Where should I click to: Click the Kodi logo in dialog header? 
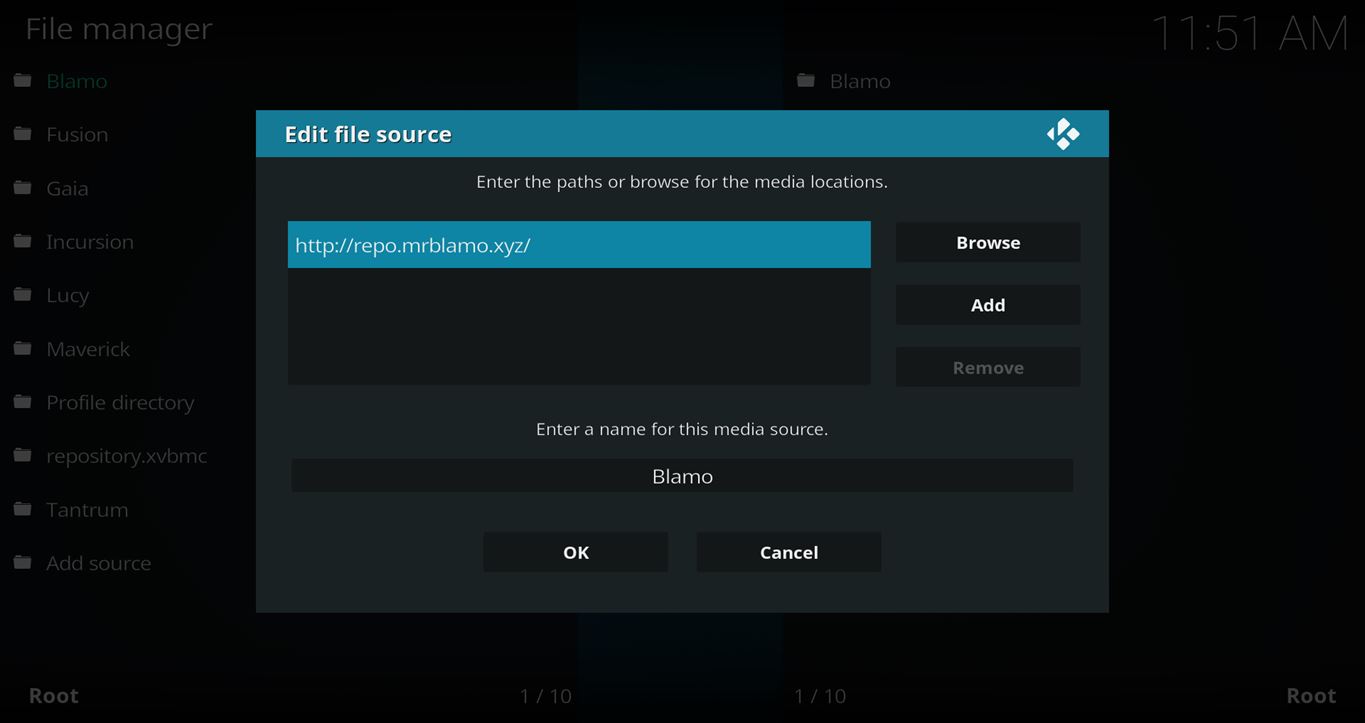click(1062, 134)
